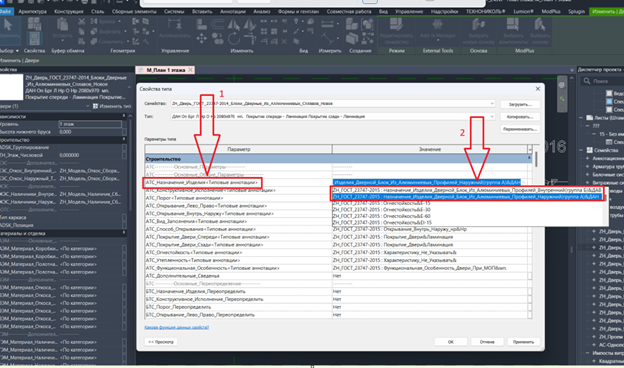
Task: Collapse the Семейства node in project browser
Action: click(x=581, y=150)
